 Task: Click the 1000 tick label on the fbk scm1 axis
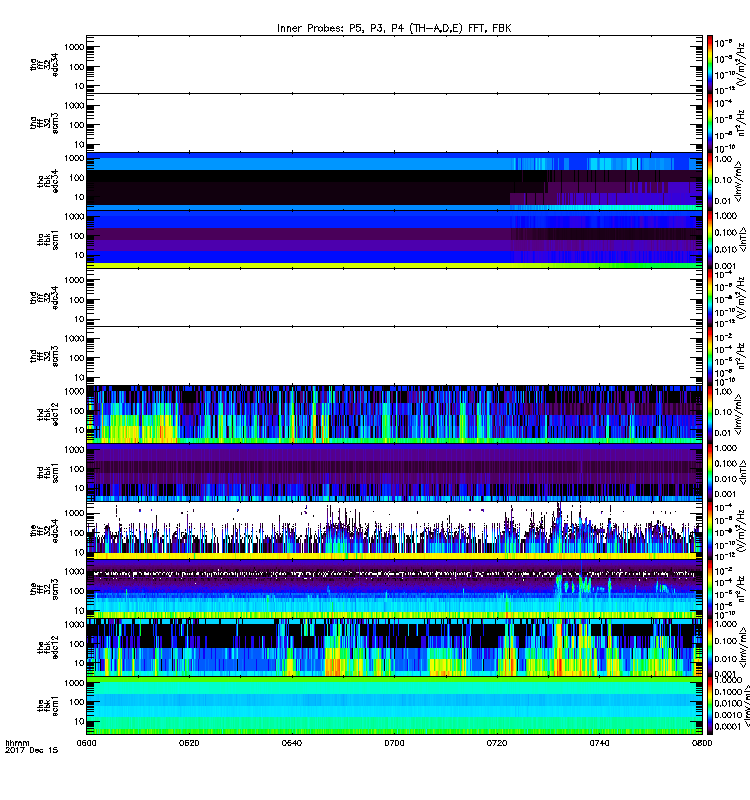pyautogui.click(x=74, y=683)
